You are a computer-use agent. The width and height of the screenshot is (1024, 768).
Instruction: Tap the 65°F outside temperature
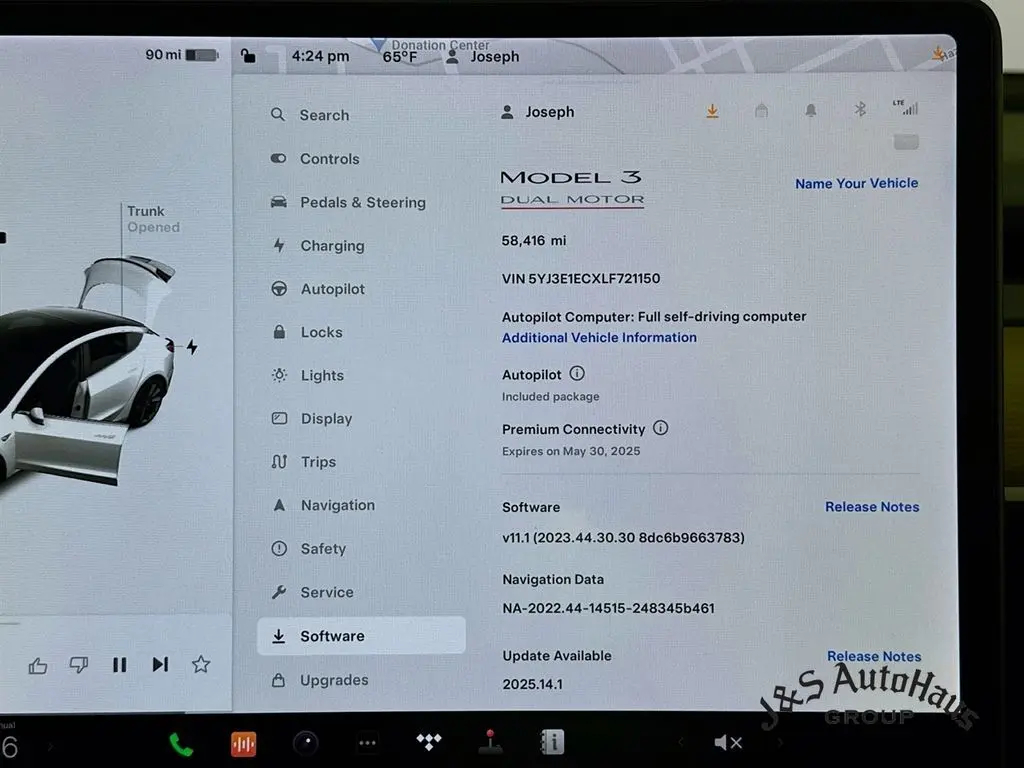tap(400, 57)
